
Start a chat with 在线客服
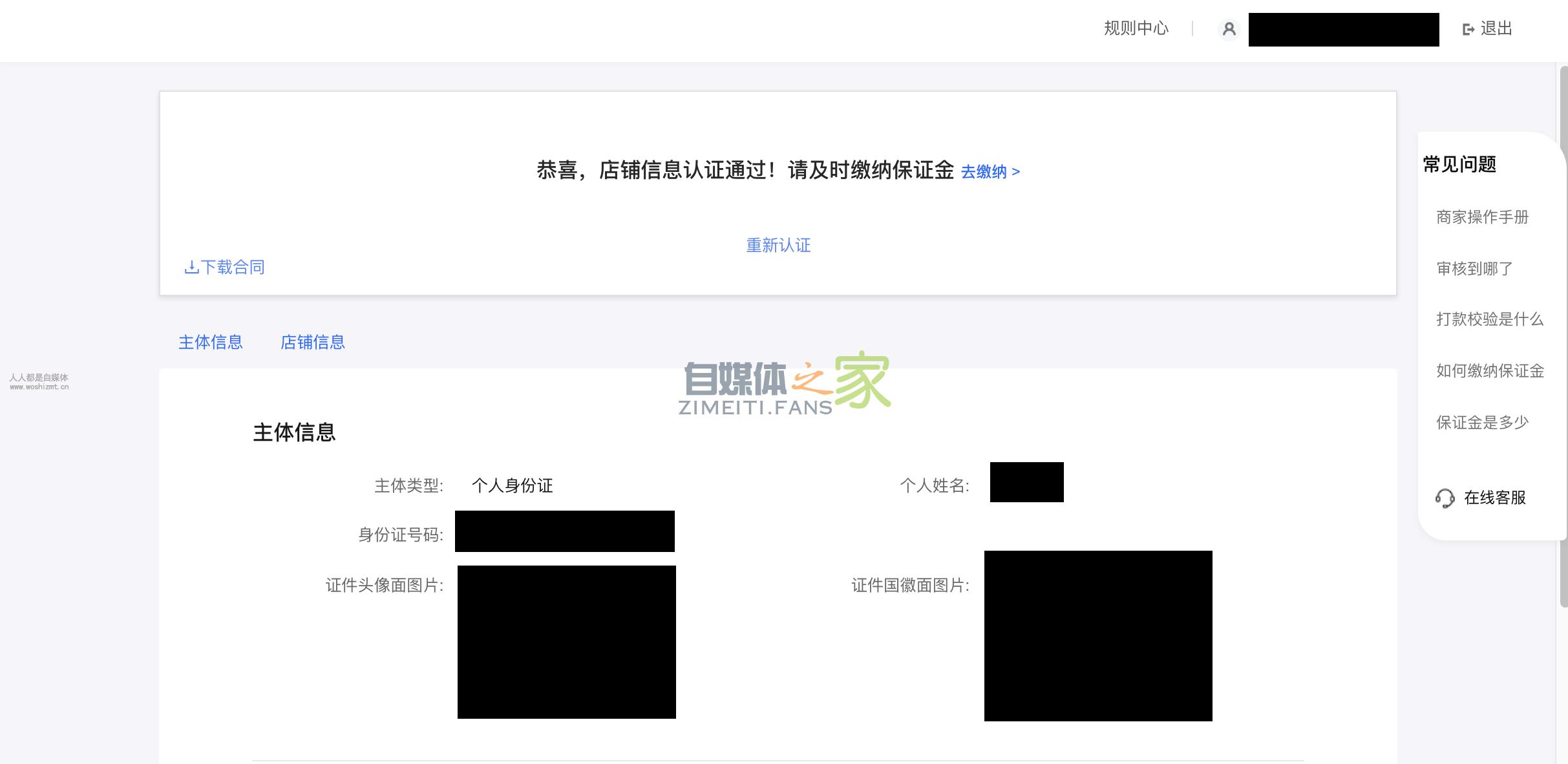pyautogui.click(x=1496, y=498)
